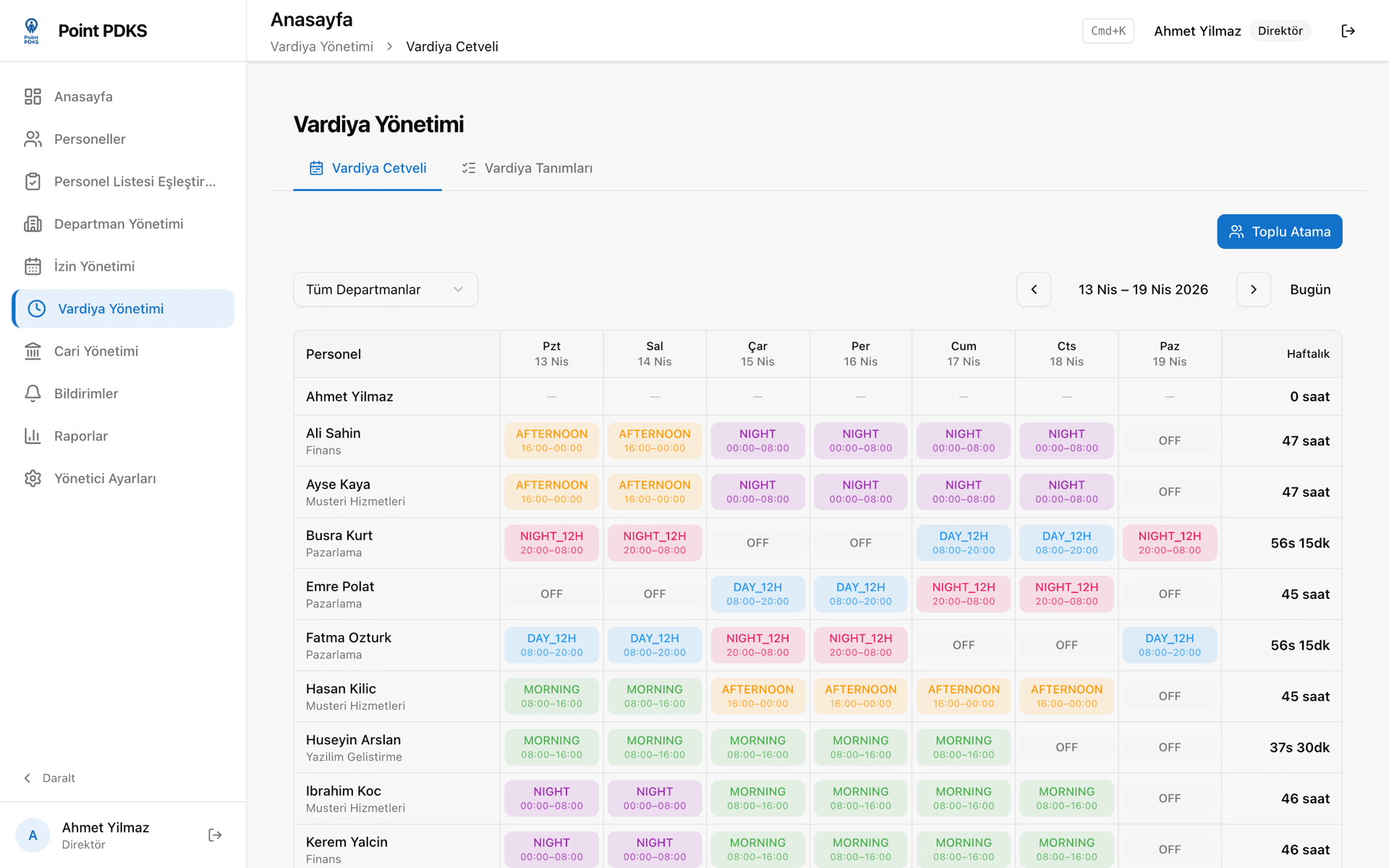Click Direktör role badge in header
This screenshot has width=1389, height=868.
pyautogui.click(x=1280, y=31)
